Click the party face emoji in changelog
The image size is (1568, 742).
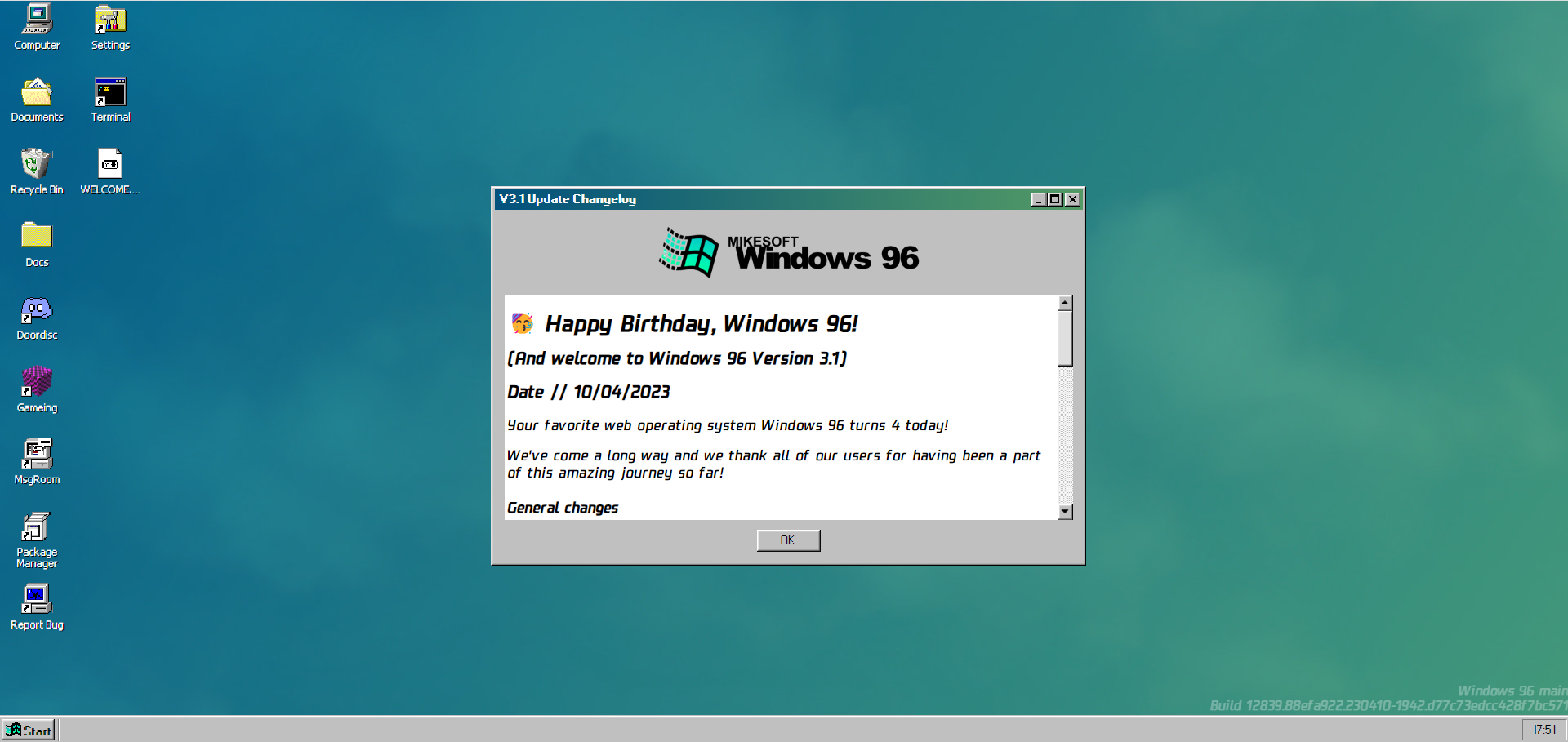coord(523,323)
